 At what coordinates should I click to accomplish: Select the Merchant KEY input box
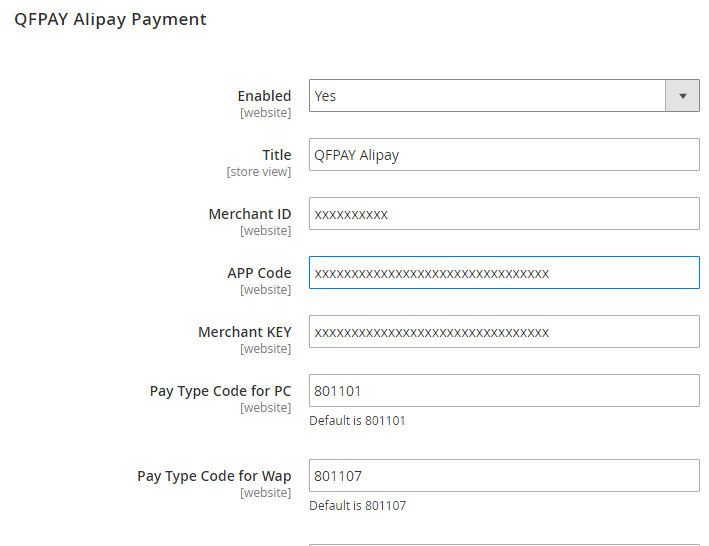click(503, 332)
